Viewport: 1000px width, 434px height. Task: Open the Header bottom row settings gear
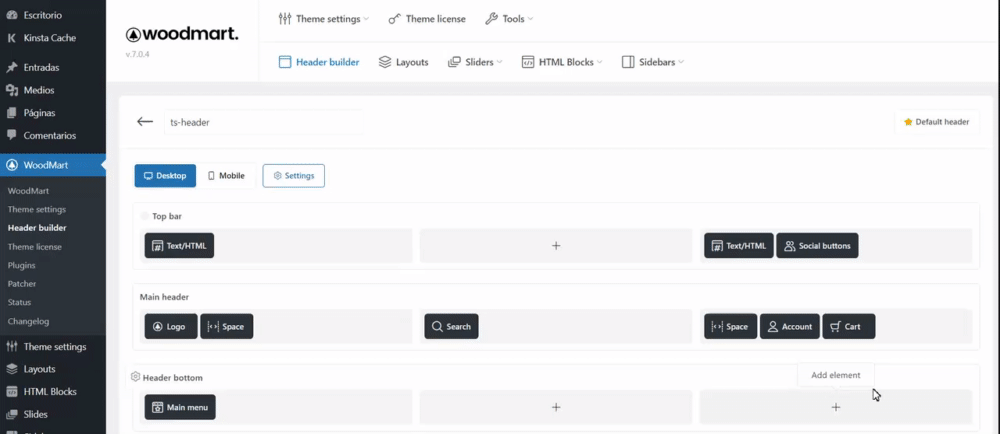135,377
